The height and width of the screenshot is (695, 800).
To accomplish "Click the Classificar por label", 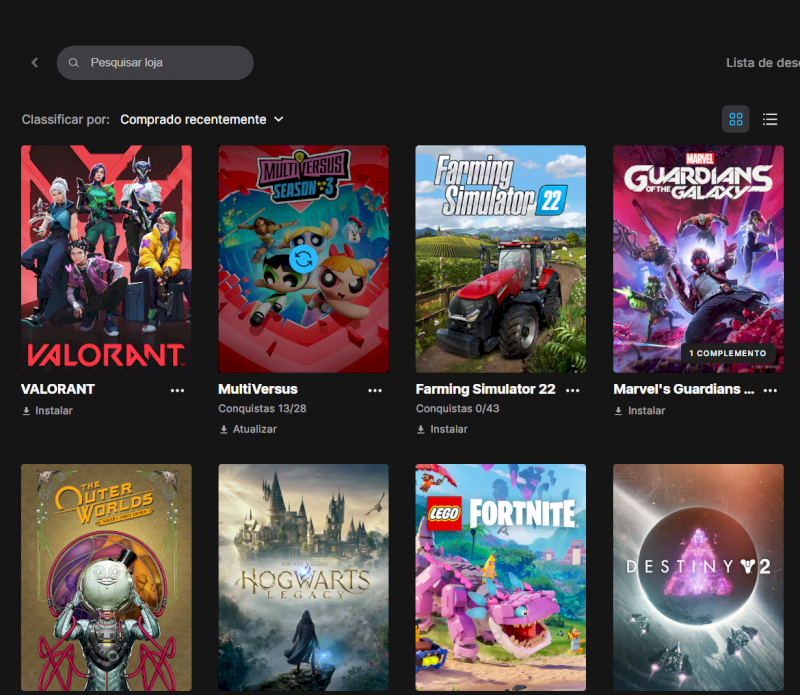I will click(x=66, y=119).
